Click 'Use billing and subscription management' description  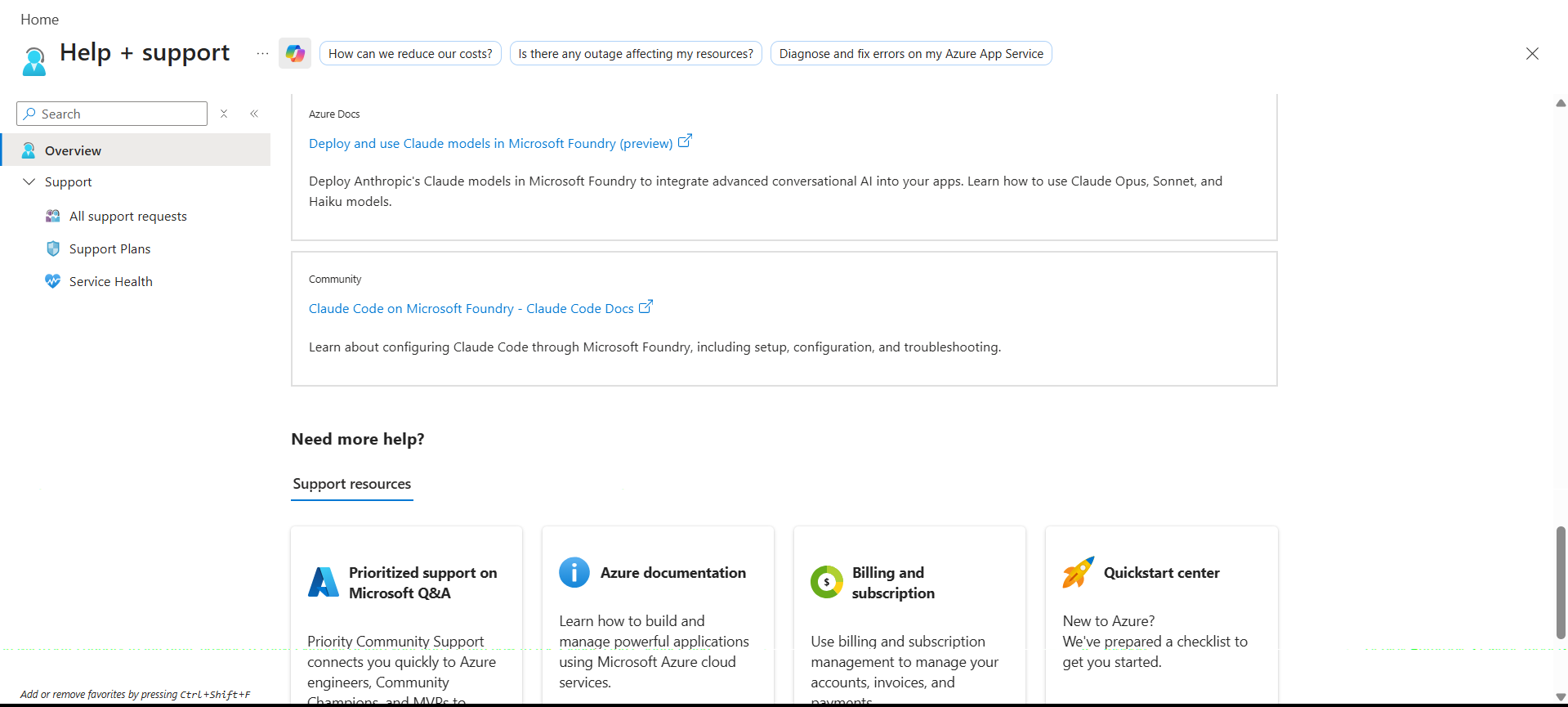(x=905, y=670)
